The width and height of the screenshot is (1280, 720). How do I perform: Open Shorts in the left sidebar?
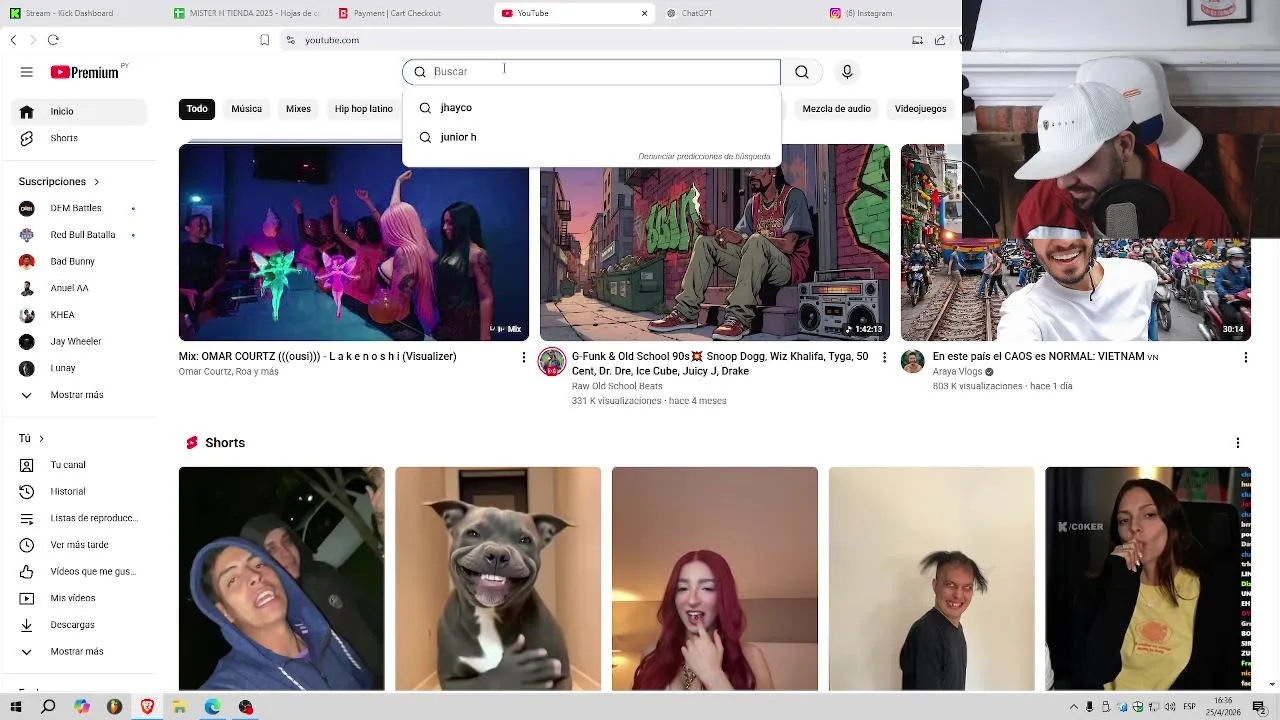[x=78, y=138]
